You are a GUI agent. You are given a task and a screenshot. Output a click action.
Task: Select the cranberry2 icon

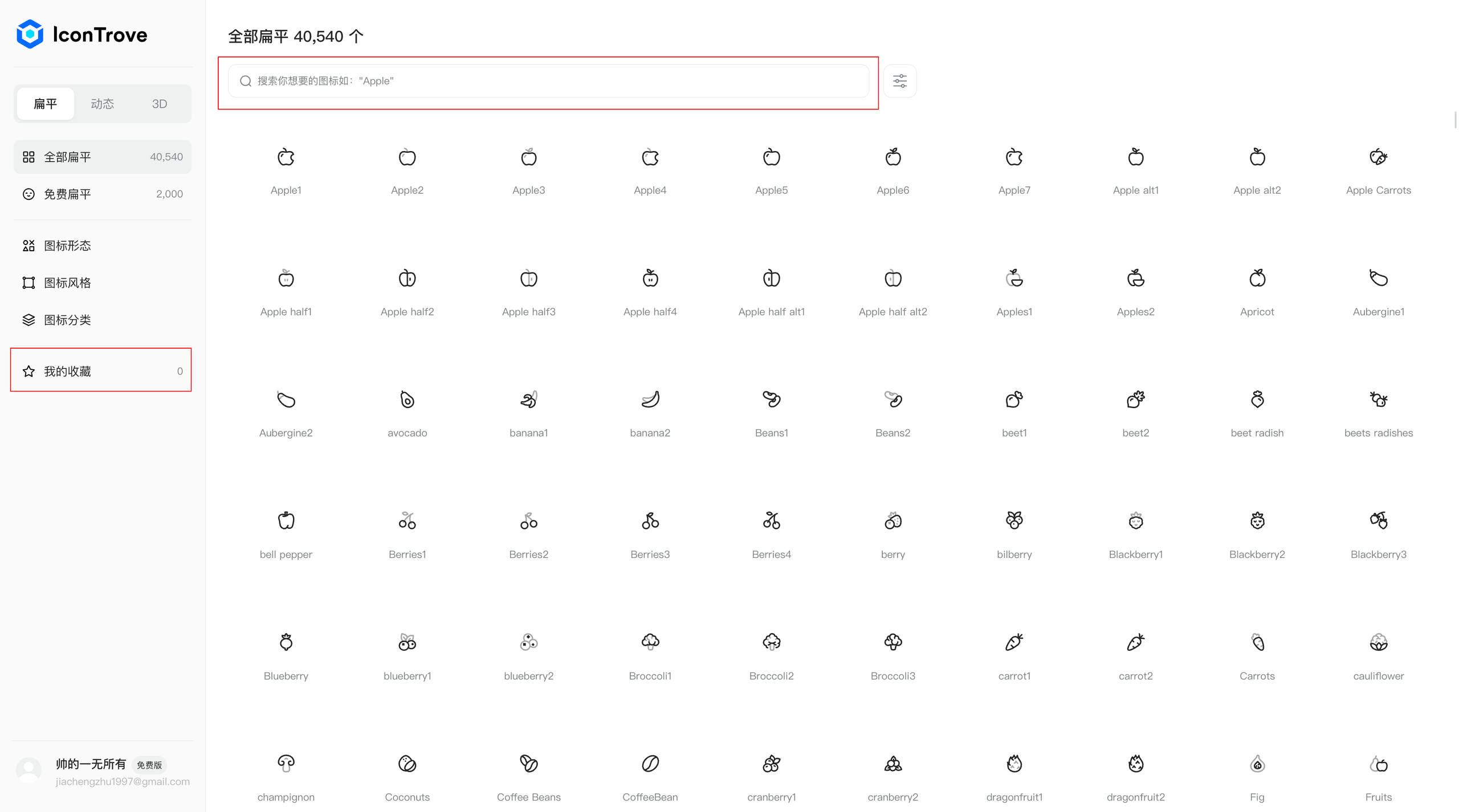pos(893,764)
